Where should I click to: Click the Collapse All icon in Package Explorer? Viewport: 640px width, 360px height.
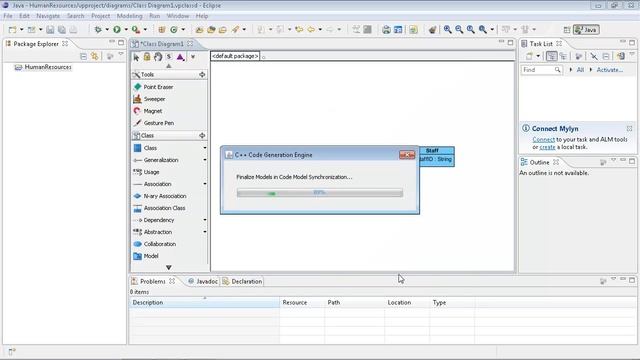coord(83,56)
